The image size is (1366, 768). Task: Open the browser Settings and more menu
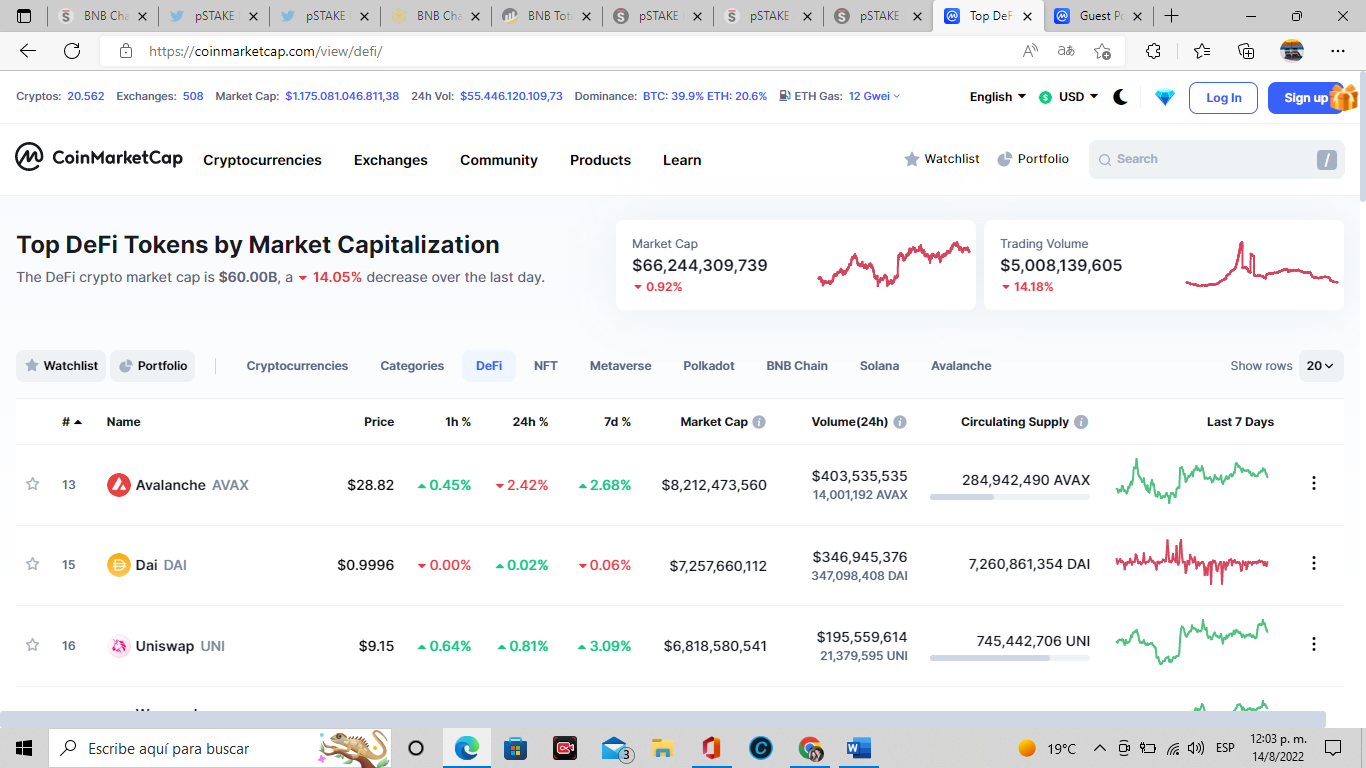pos(1338,51)
